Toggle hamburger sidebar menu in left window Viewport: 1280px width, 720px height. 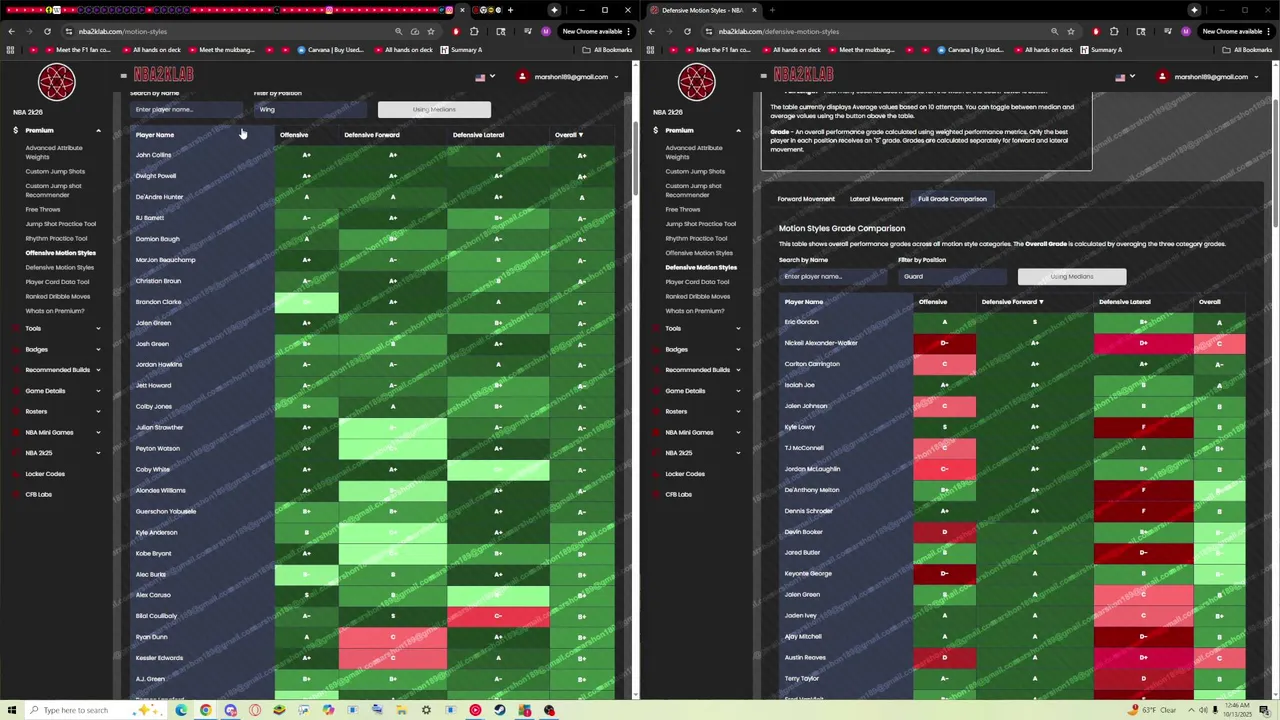pos(123,76)
